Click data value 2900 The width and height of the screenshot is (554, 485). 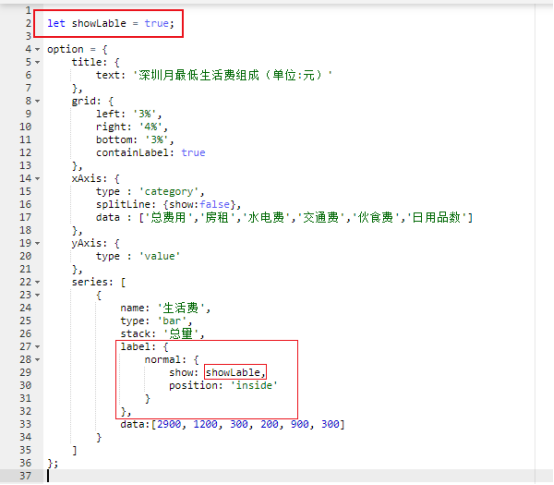tap(169, 424)
